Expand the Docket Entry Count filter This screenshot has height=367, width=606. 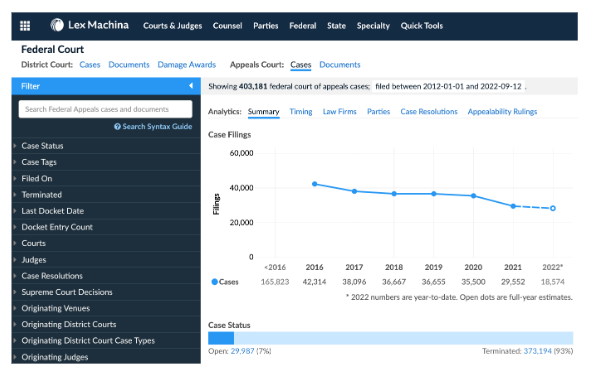coord(106,227)
